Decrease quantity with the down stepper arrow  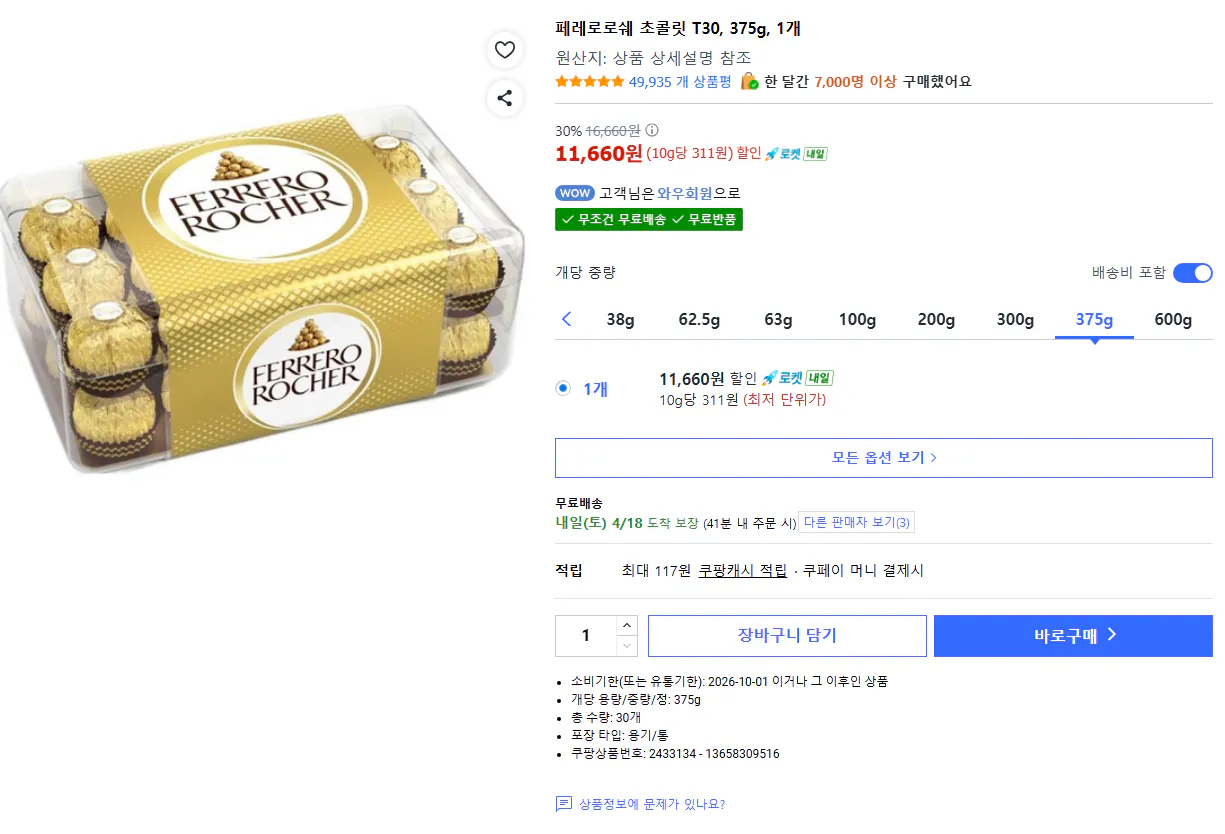coord(628,644)
